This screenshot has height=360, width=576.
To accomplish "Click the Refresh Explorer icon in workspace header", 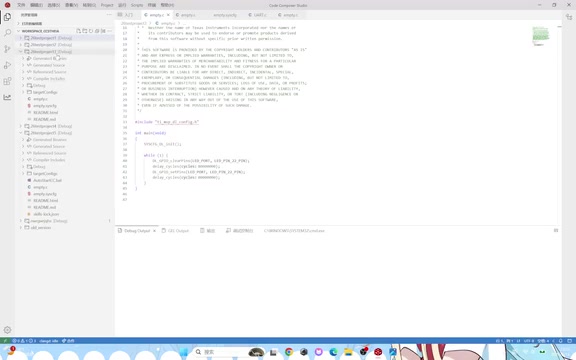I will pos(91,31).
